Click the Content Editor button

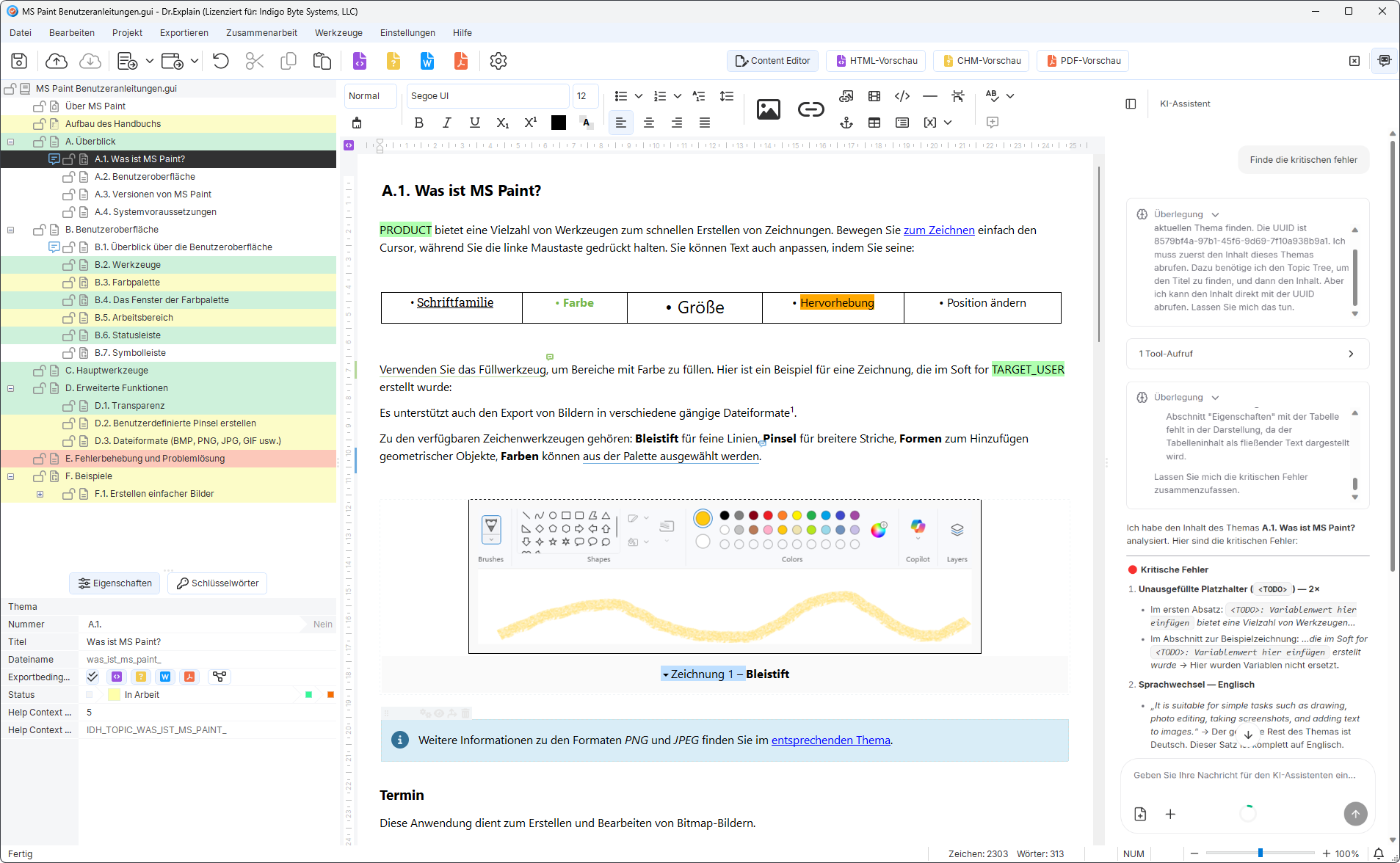pyautogui.click(x=772, y=61)
